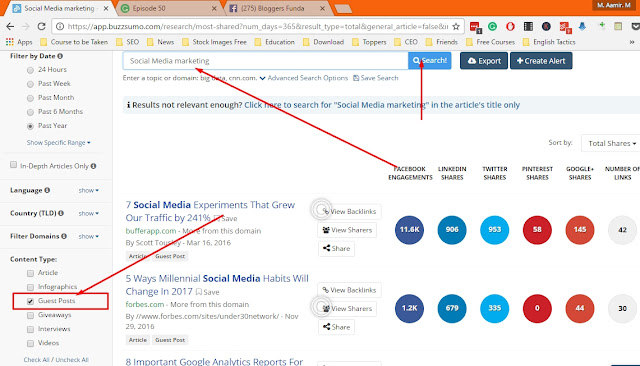This screenshot has height=366, width=640.
Task: Open the new tab button
Action: pyautogui.click(x=343, y=9)
